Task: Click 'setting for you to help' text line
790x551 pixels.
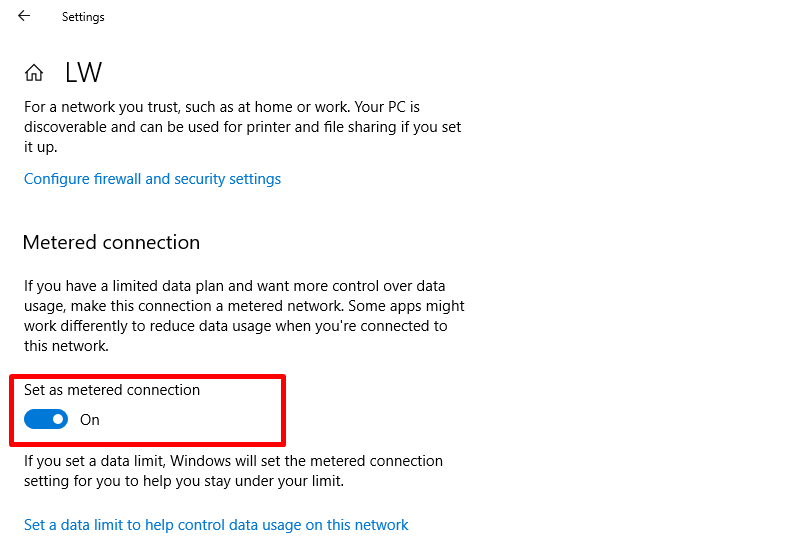Action: coord(100,481)
